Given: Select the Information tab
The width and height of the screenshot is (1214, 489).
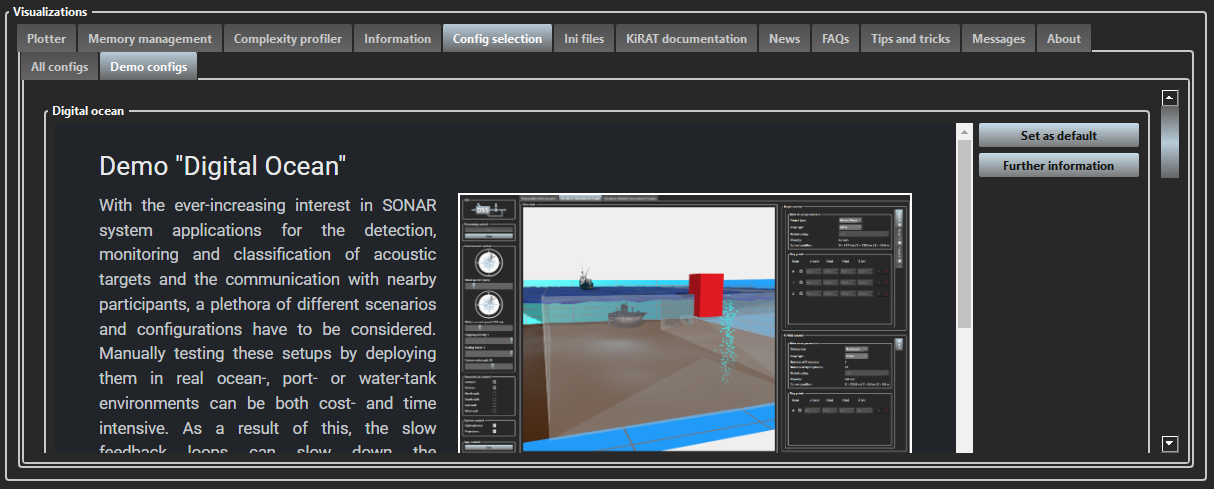Looking at the screenshot, I should pyautogui.click(x=397, y=39).
